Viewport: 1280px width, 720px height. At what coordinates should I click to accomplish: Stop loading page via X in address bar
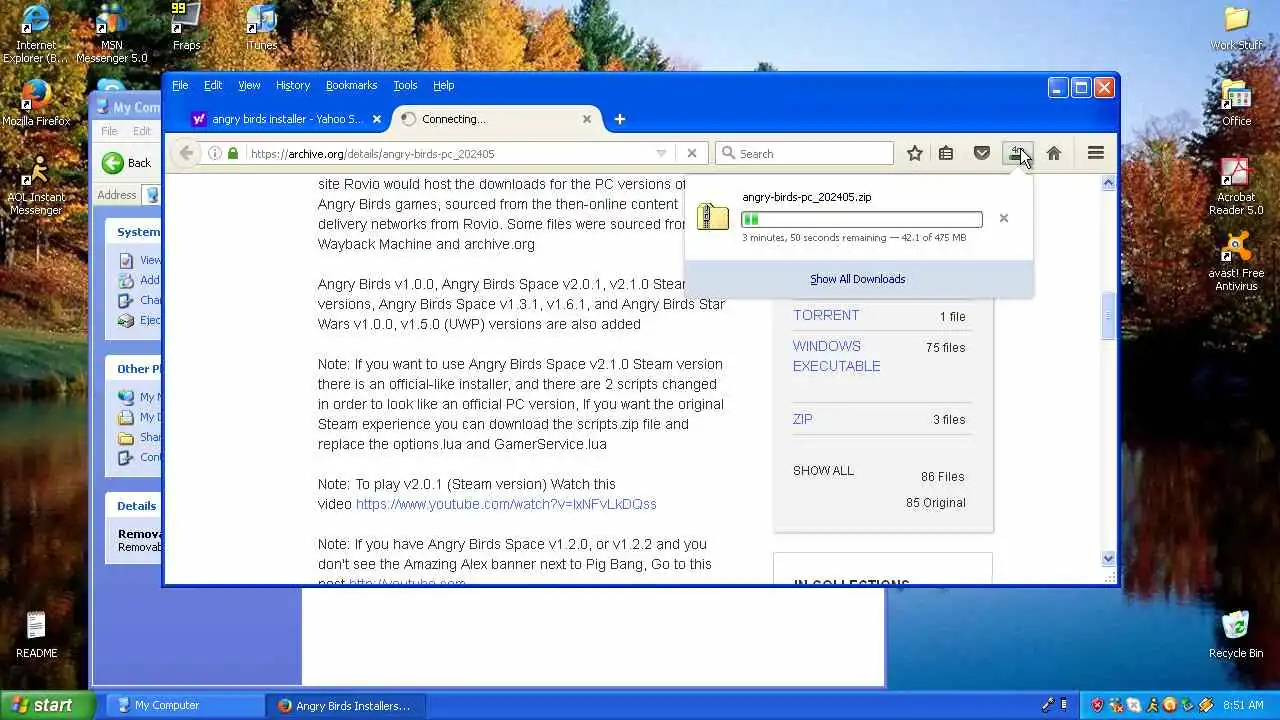pos(691,153)
